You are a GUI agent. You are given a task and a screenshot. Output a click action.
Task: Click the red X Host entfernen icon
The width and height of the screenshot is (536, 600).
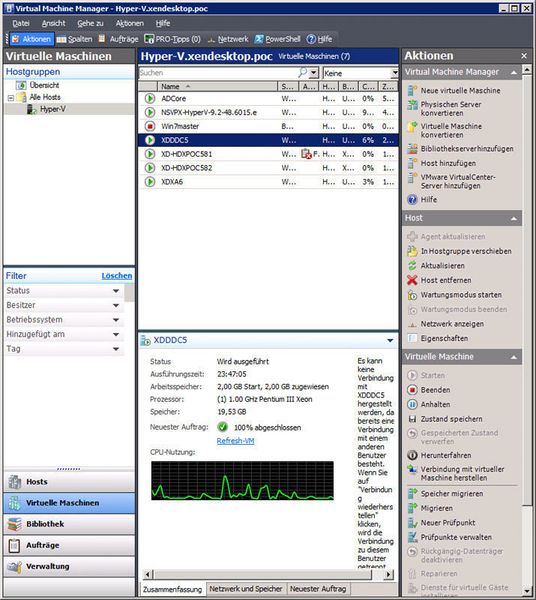pyautogui.click(x=412, y=280)
